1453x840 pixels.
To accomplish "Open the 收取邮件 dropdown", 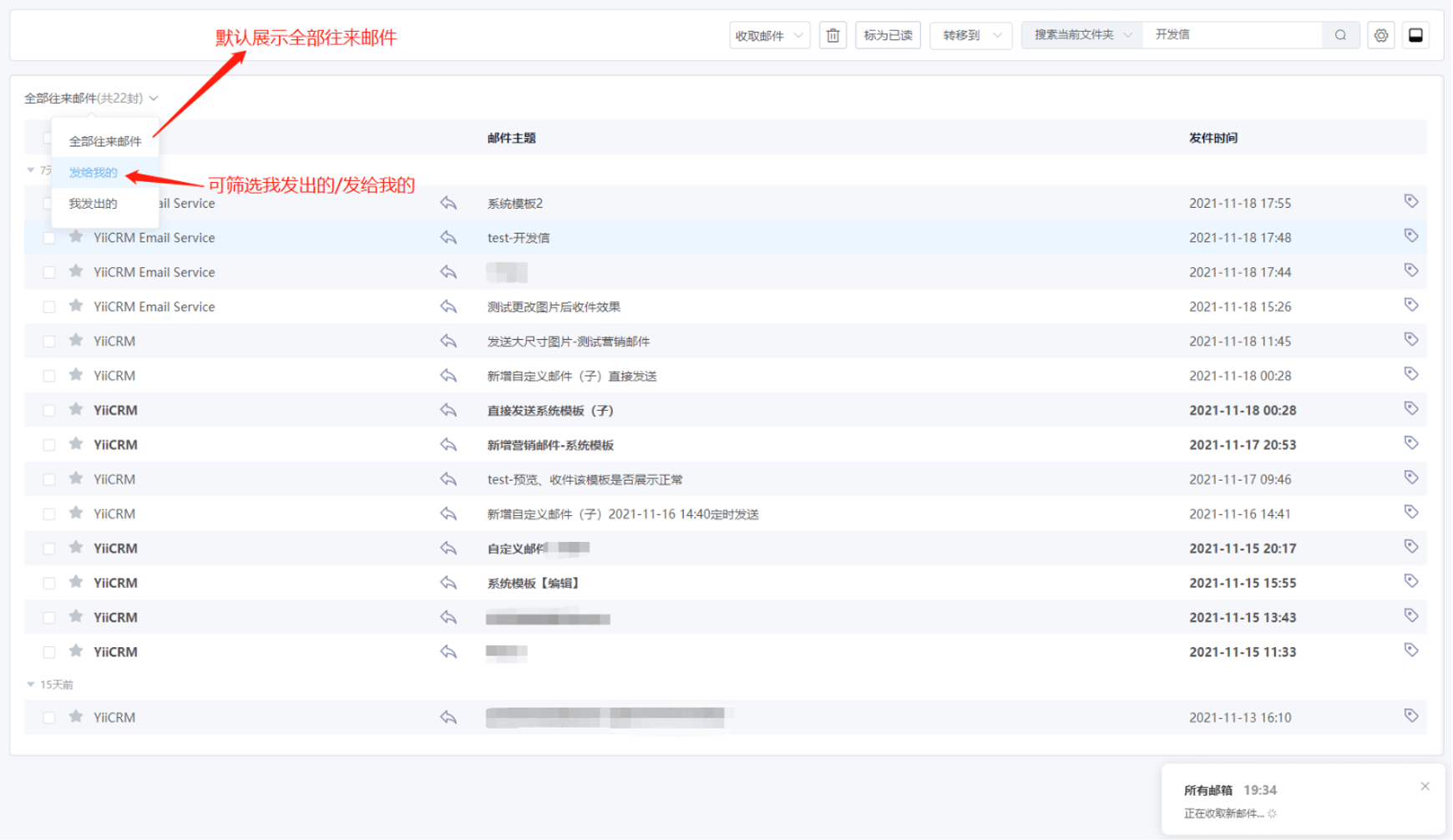I will coord(769,35).
